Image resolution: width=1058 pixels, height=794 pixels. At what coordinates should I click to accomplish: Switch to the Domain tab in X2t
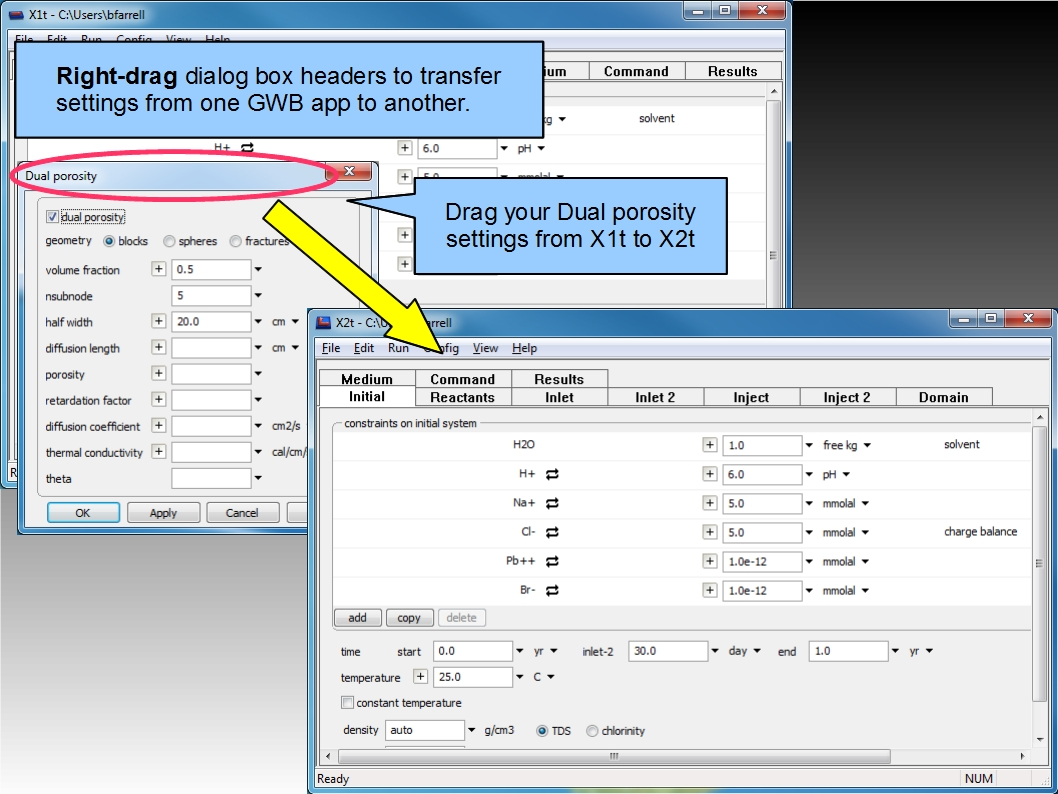(x=943, y=397)
